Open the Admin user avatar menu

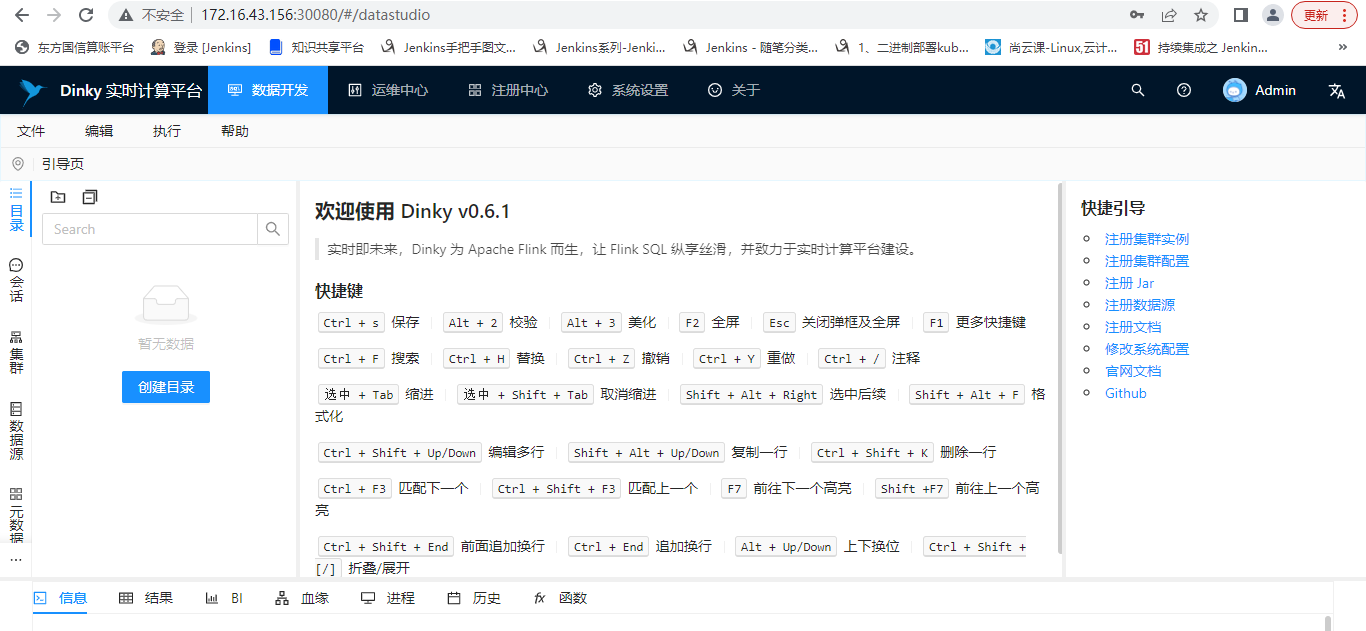1260,90
